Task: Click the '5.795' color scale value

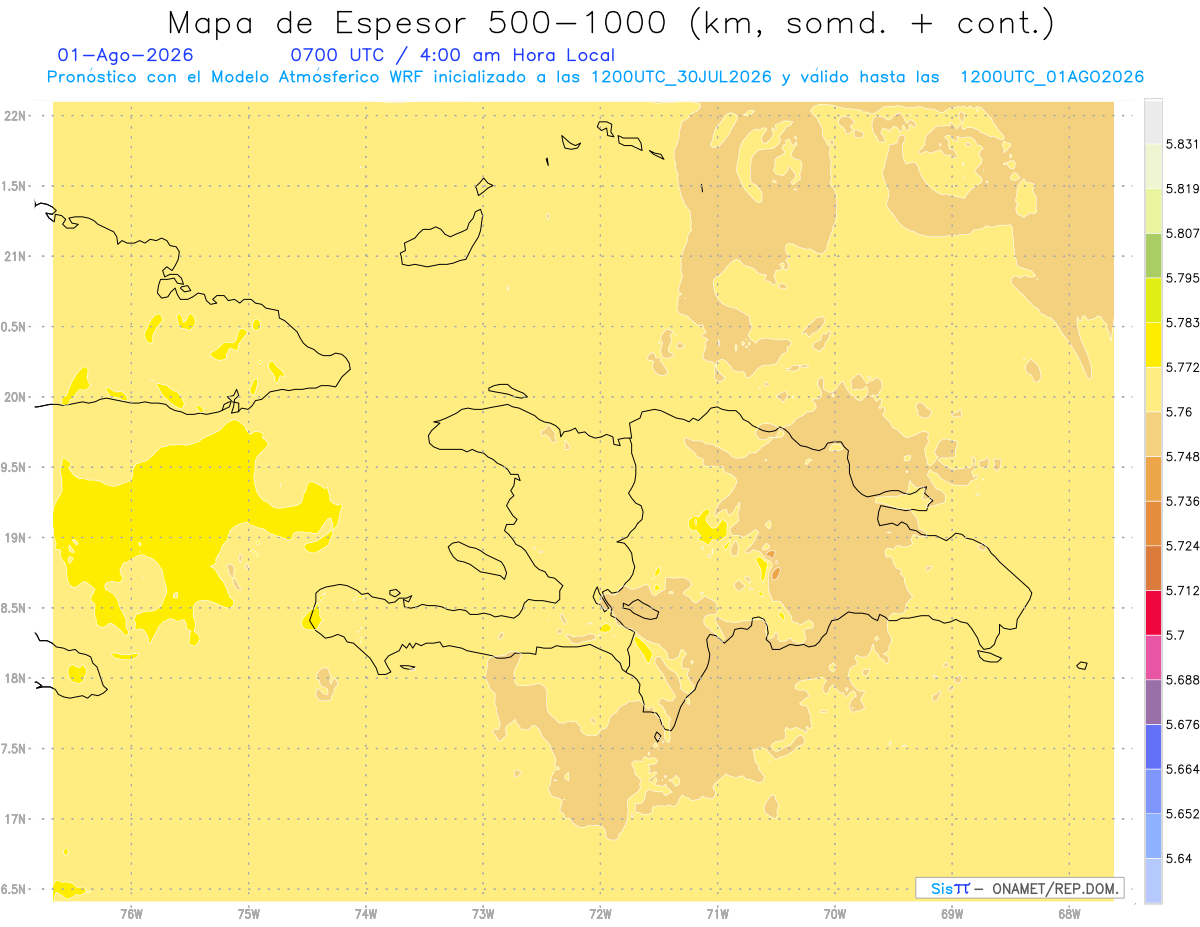Action: (1182, 278)
